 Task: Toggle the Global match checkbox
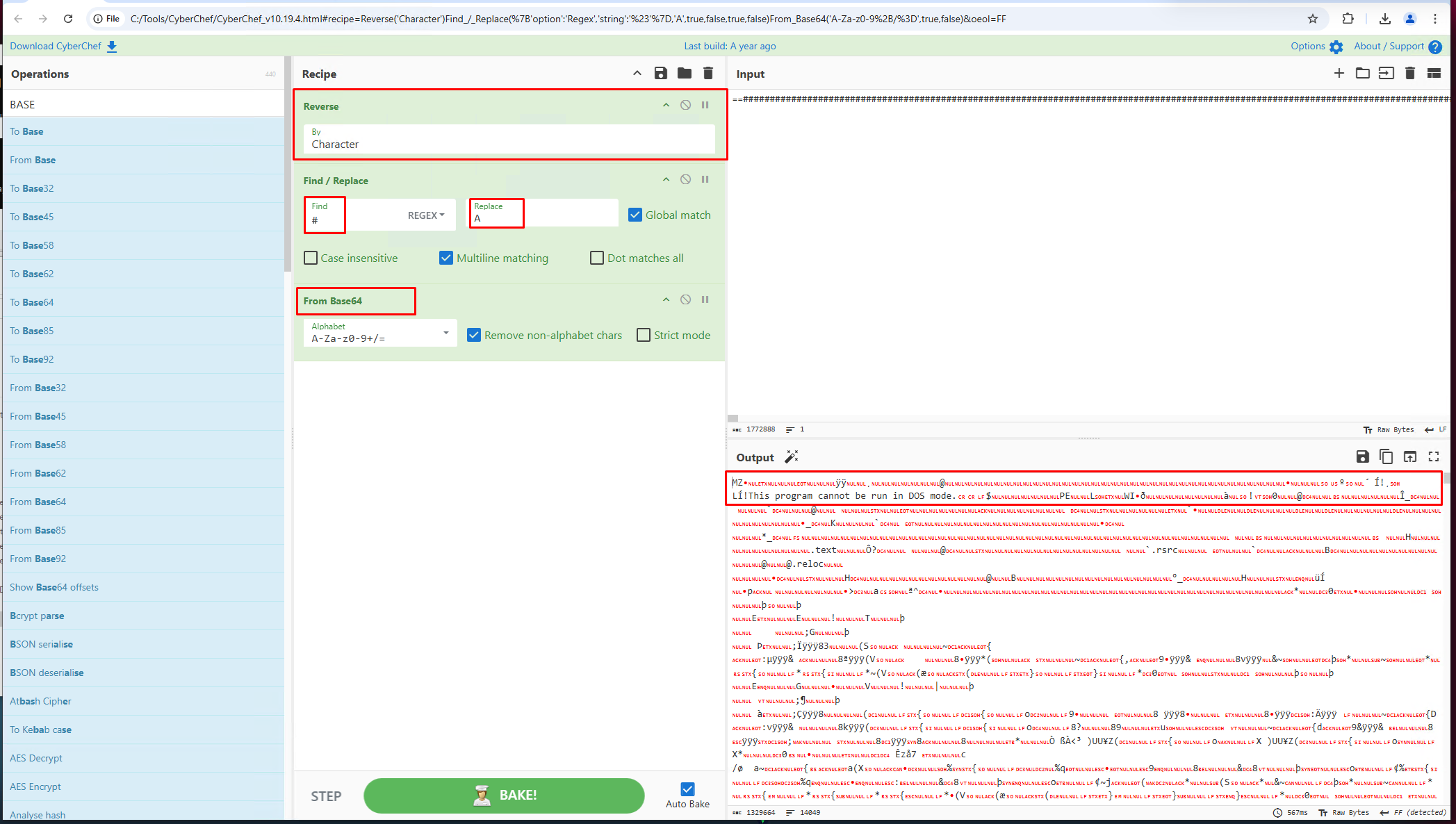coord(635,215)
